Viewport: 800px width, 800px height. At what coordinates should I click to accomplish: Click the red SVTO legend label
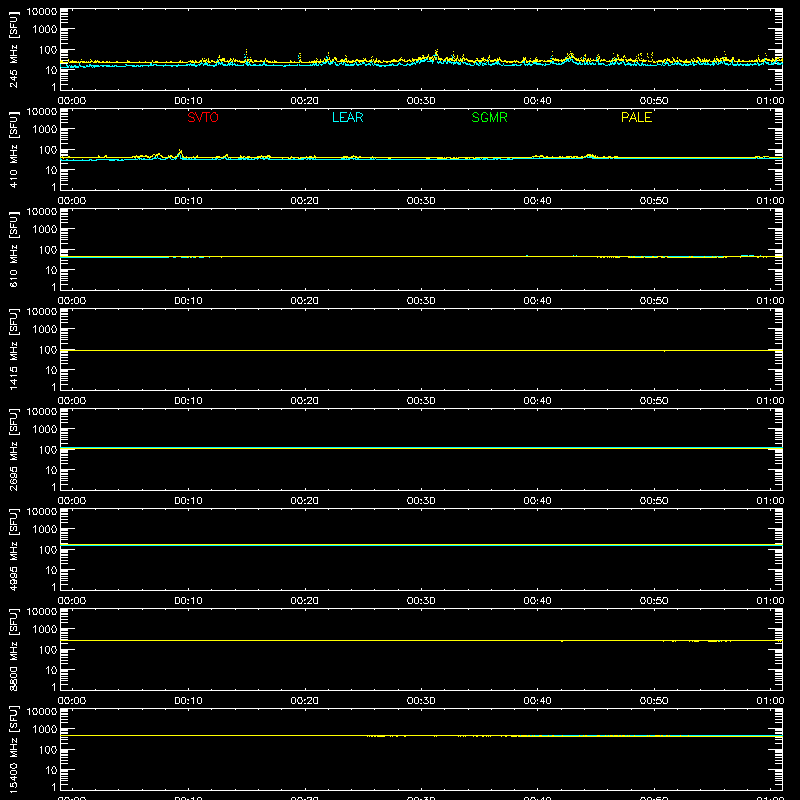(x=203, y=117)
